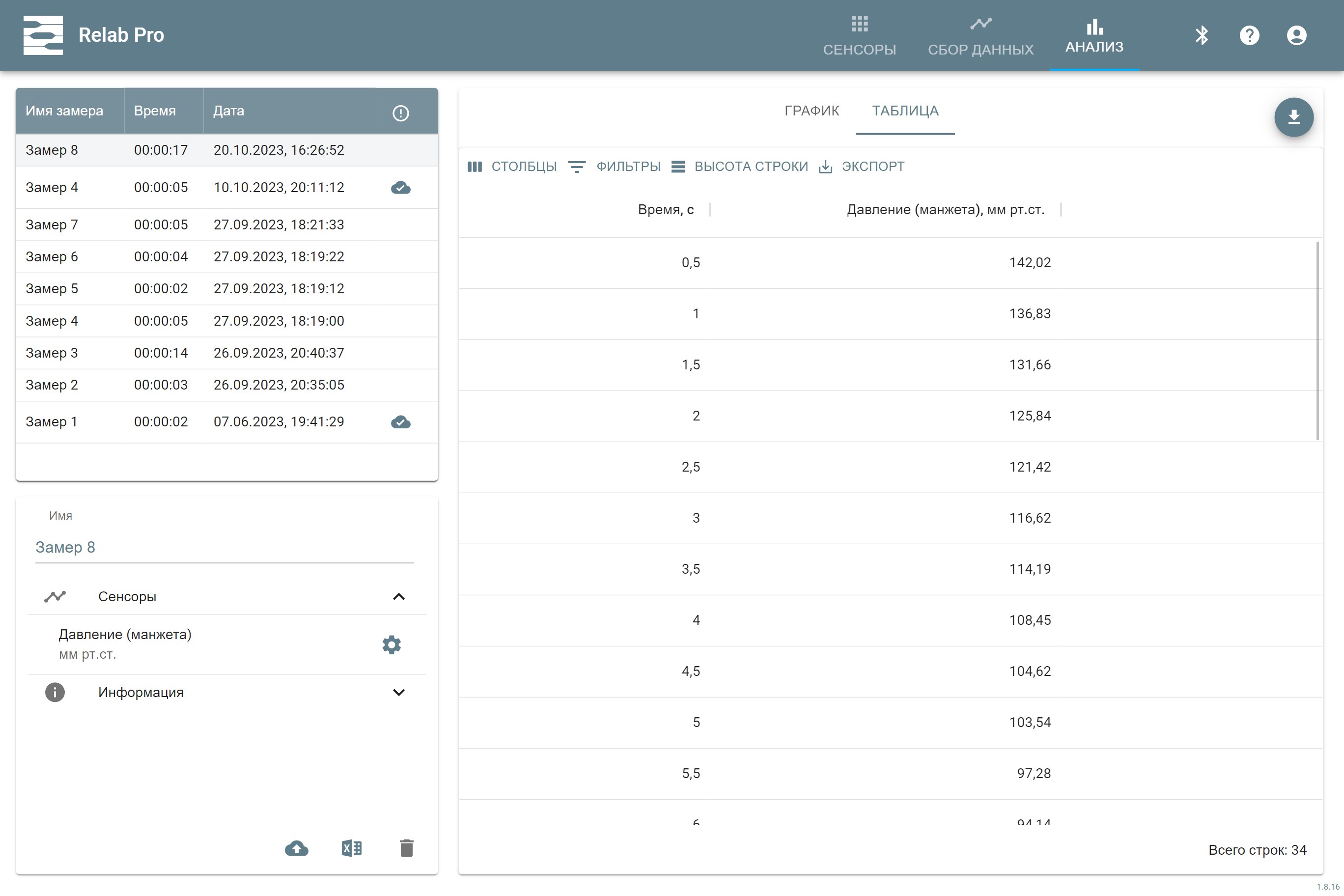Open the user account profile icon

click(1296, 35)
